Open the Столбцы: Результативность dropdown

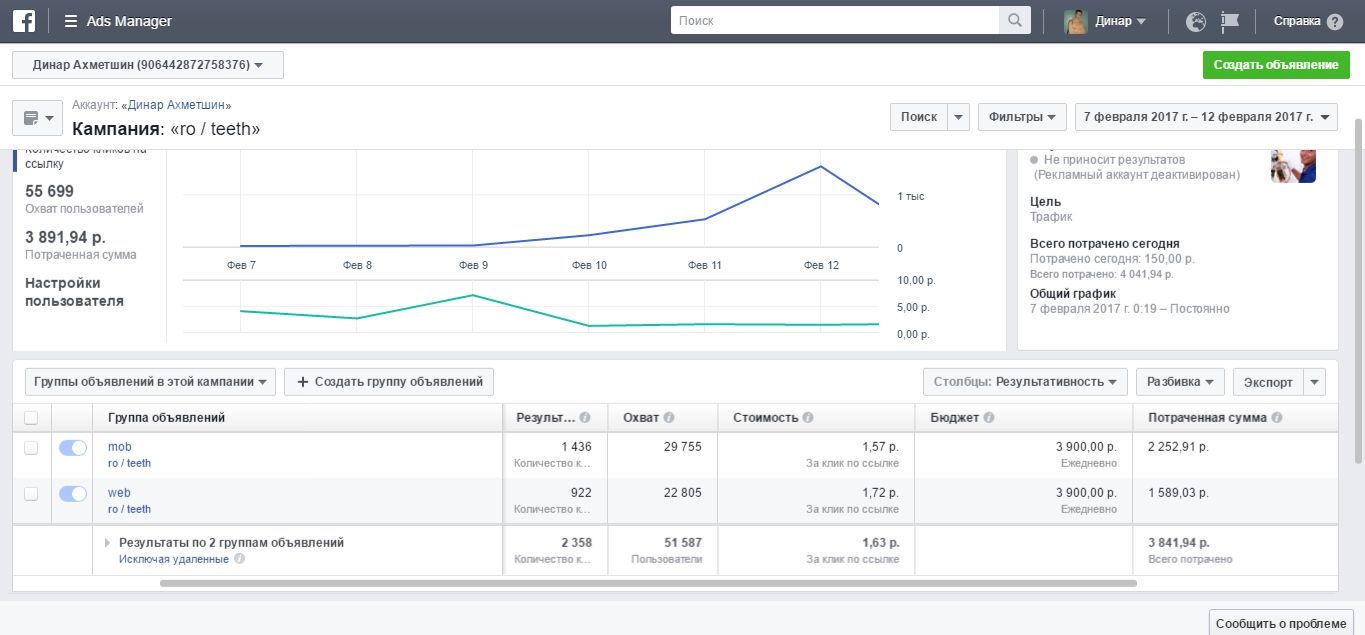pos(1025,382)
